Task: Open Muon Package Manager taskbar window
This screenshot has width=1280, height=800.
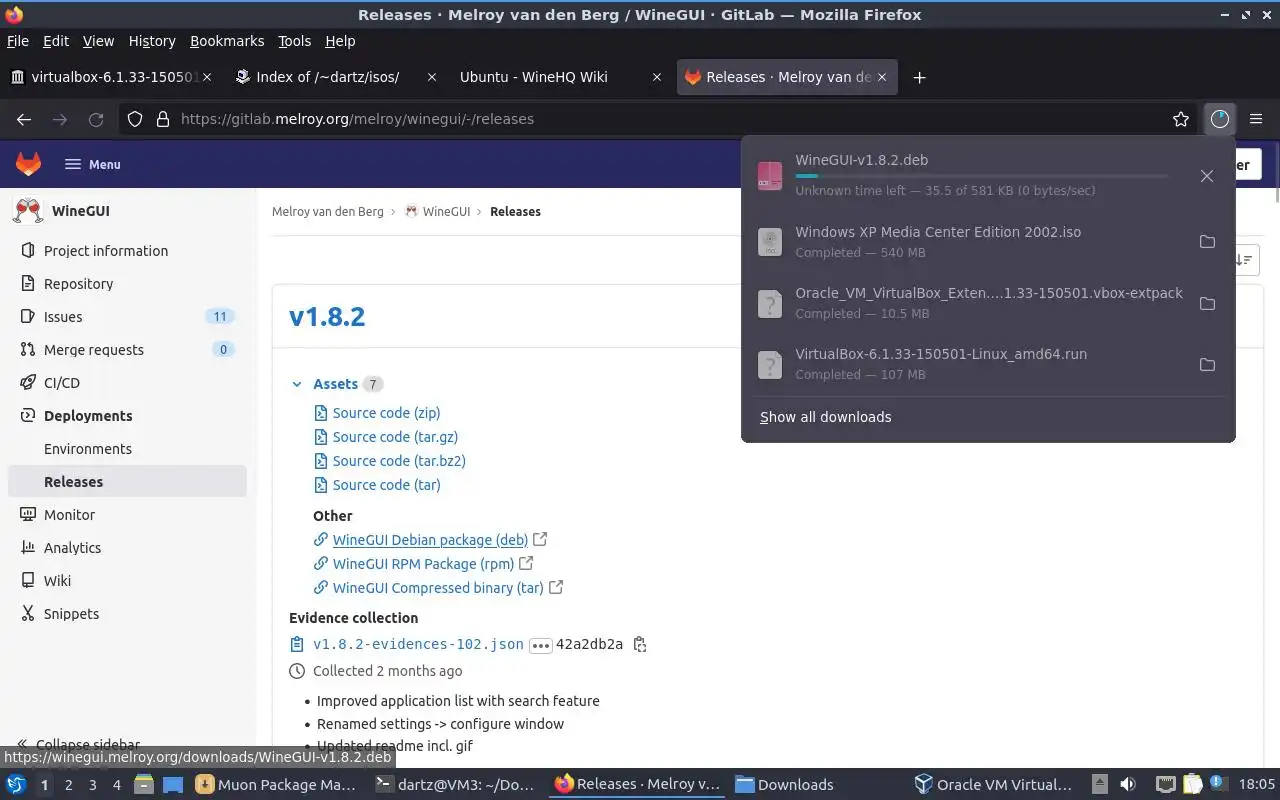Action: [276, 785]
